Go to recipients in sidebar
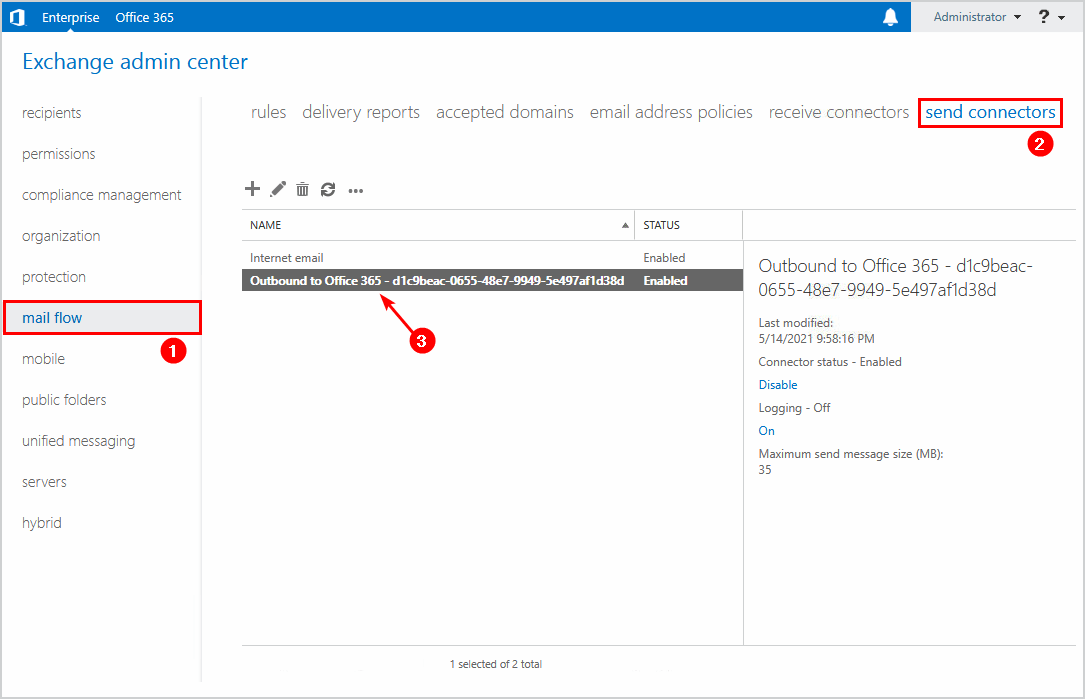Screen dimensions: 1085x699 pyautogui.click(x=52, y=113)
